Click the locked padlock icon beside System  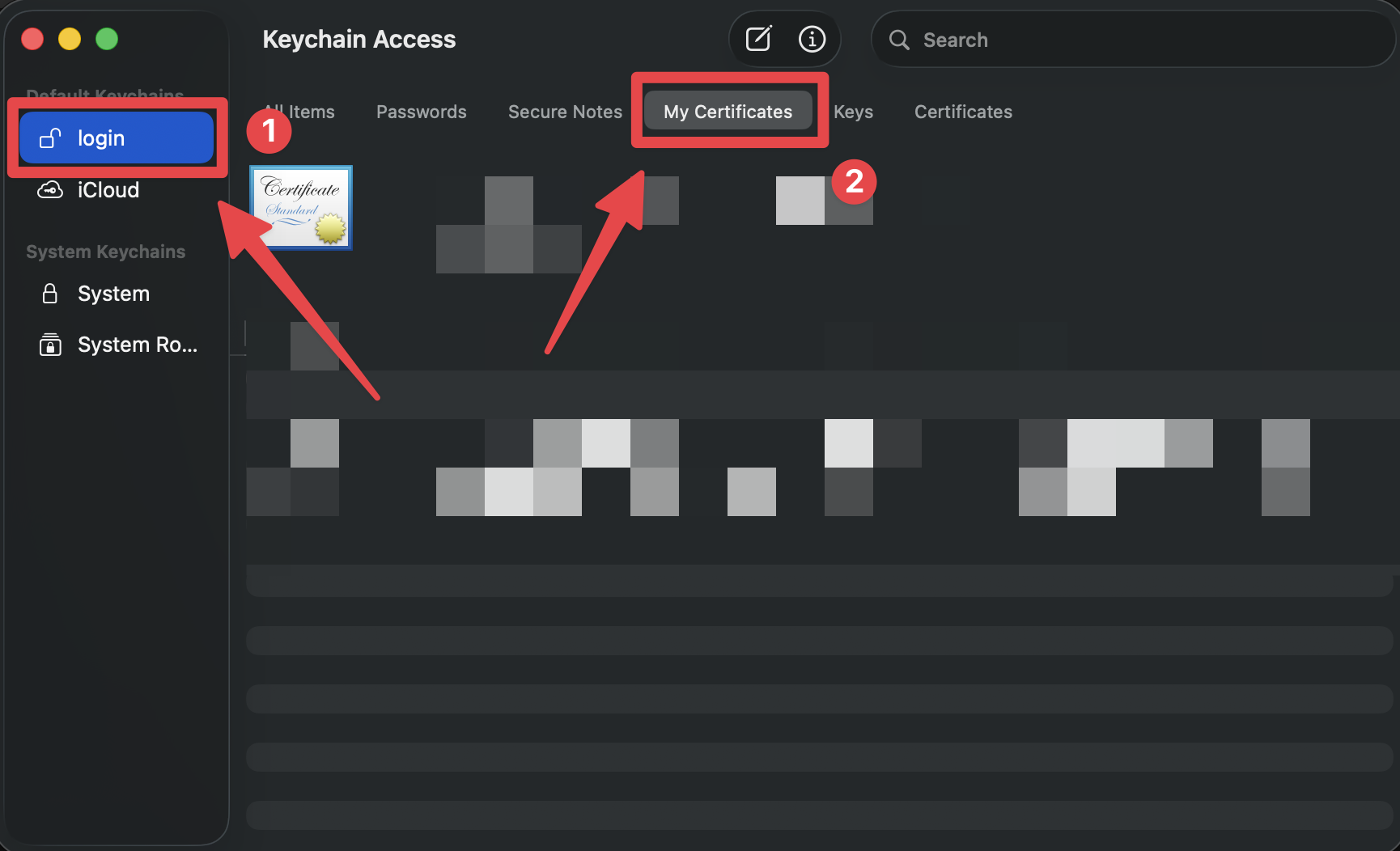pos(50,293)
